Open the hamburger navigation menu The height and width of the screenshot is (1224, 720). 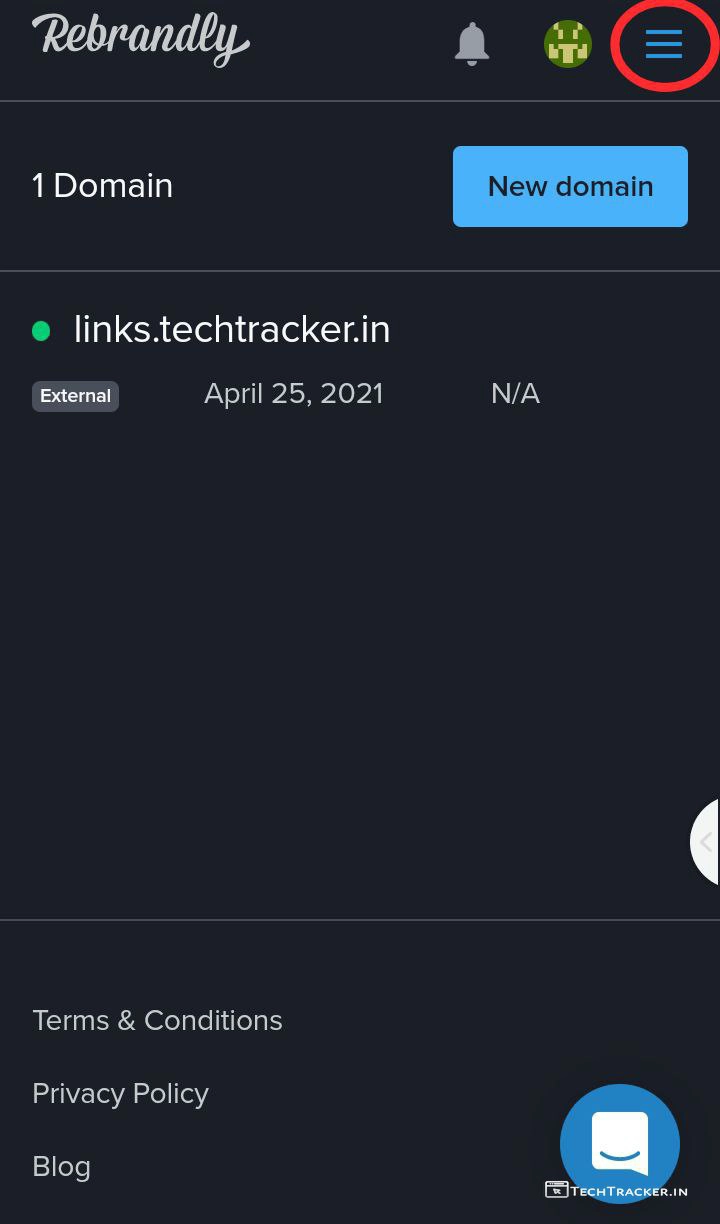(663, 44)
